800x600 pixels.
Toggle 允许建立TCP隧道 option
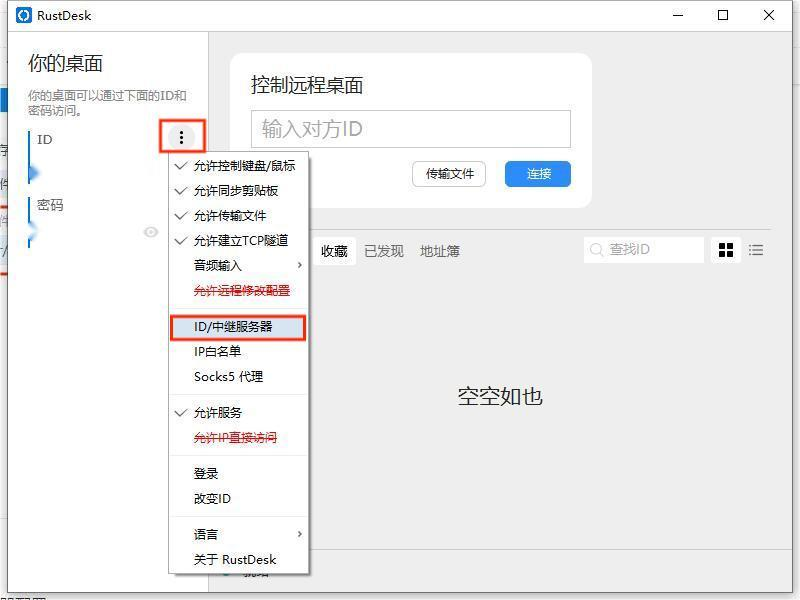[x=239, y=240]
